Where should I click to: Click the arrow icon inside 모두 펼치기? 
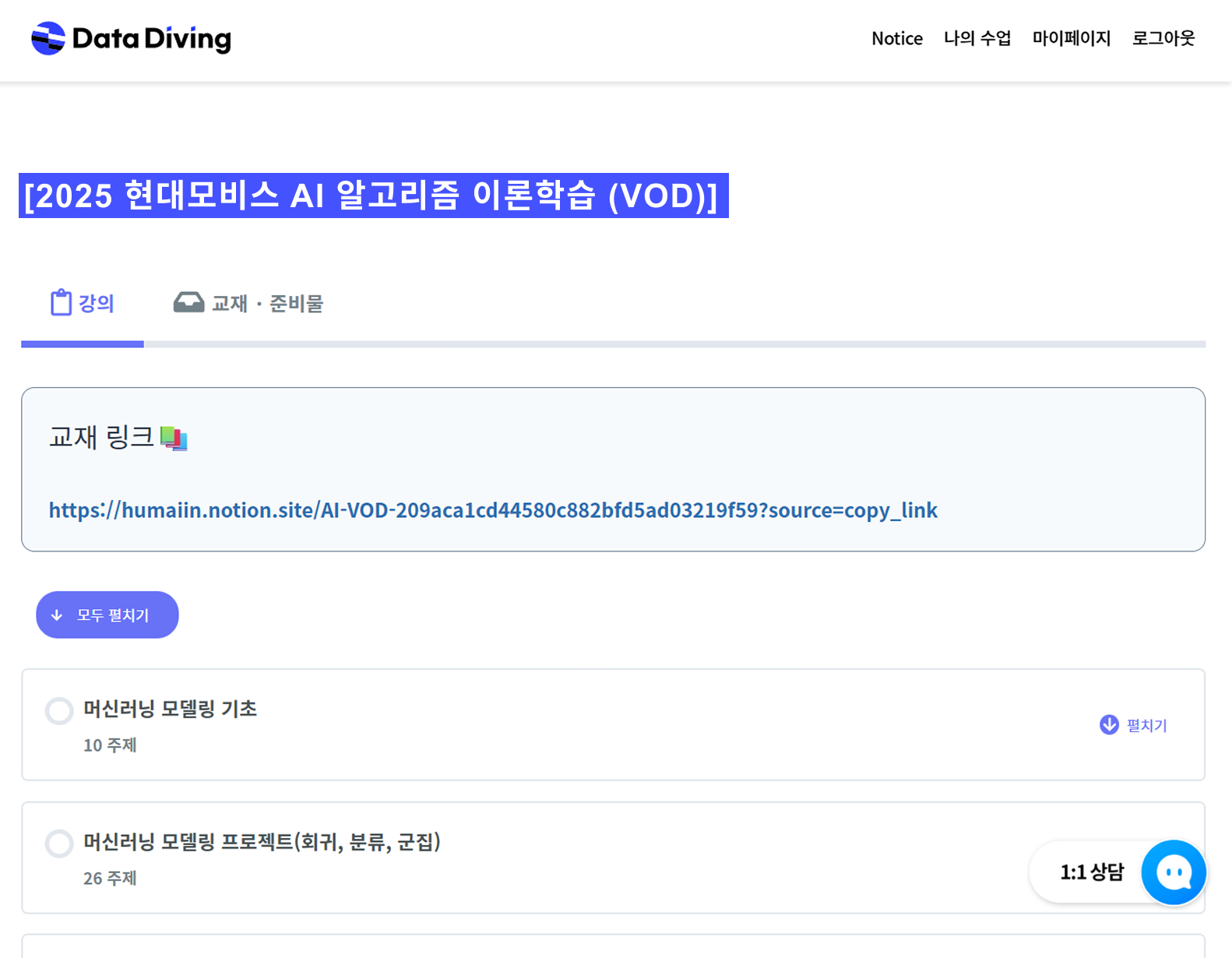tap(57, 615)
